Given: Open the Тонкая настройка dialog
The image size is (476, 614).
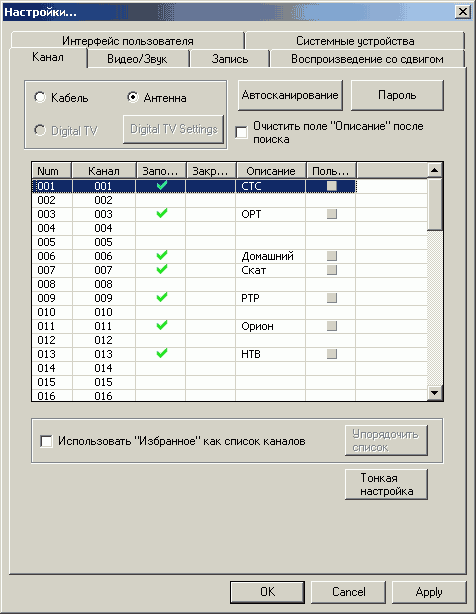Looking at the screenshot, I should [x=386, y=484].
